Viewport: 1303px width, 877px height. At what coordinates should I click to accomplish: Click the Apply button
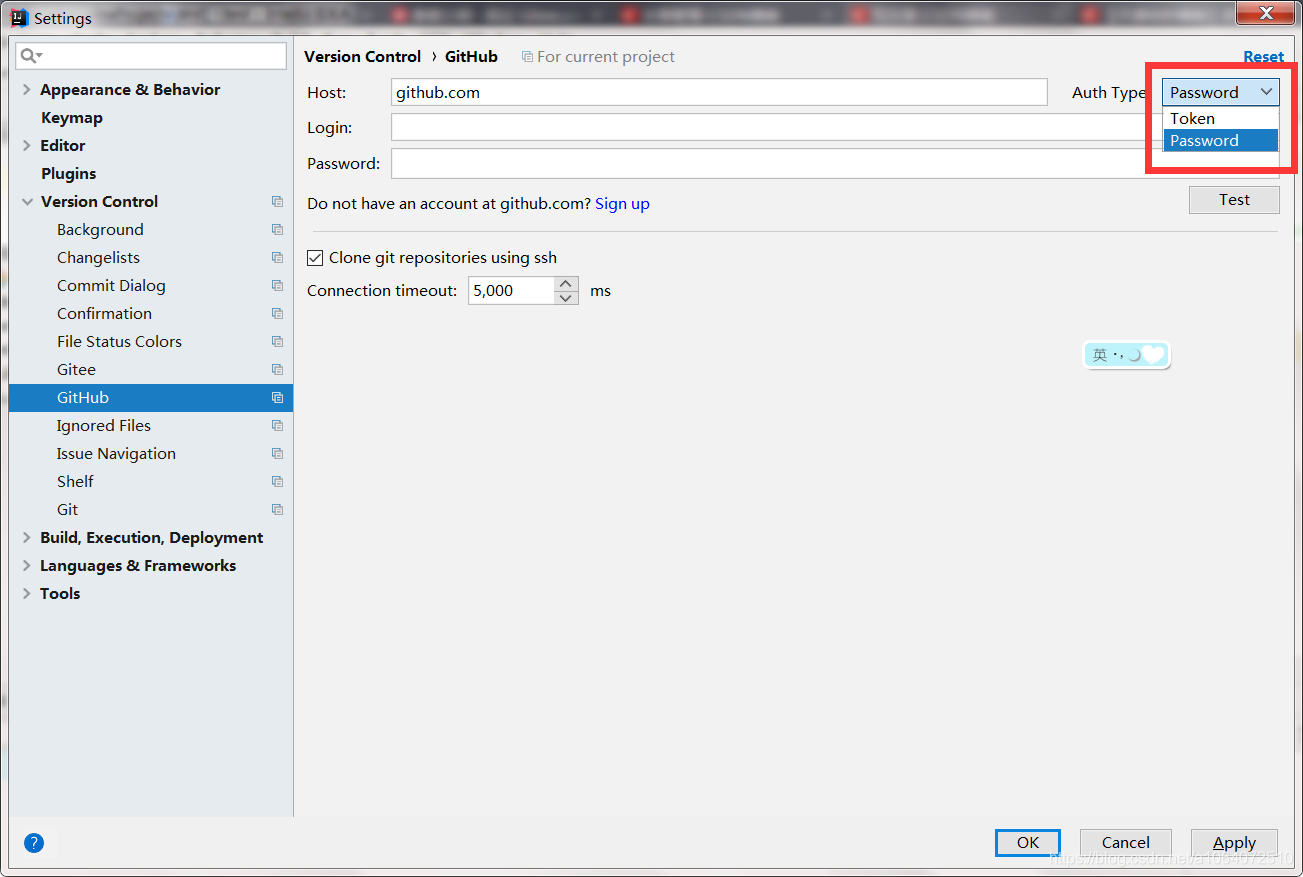click(x=1235, y=843)
